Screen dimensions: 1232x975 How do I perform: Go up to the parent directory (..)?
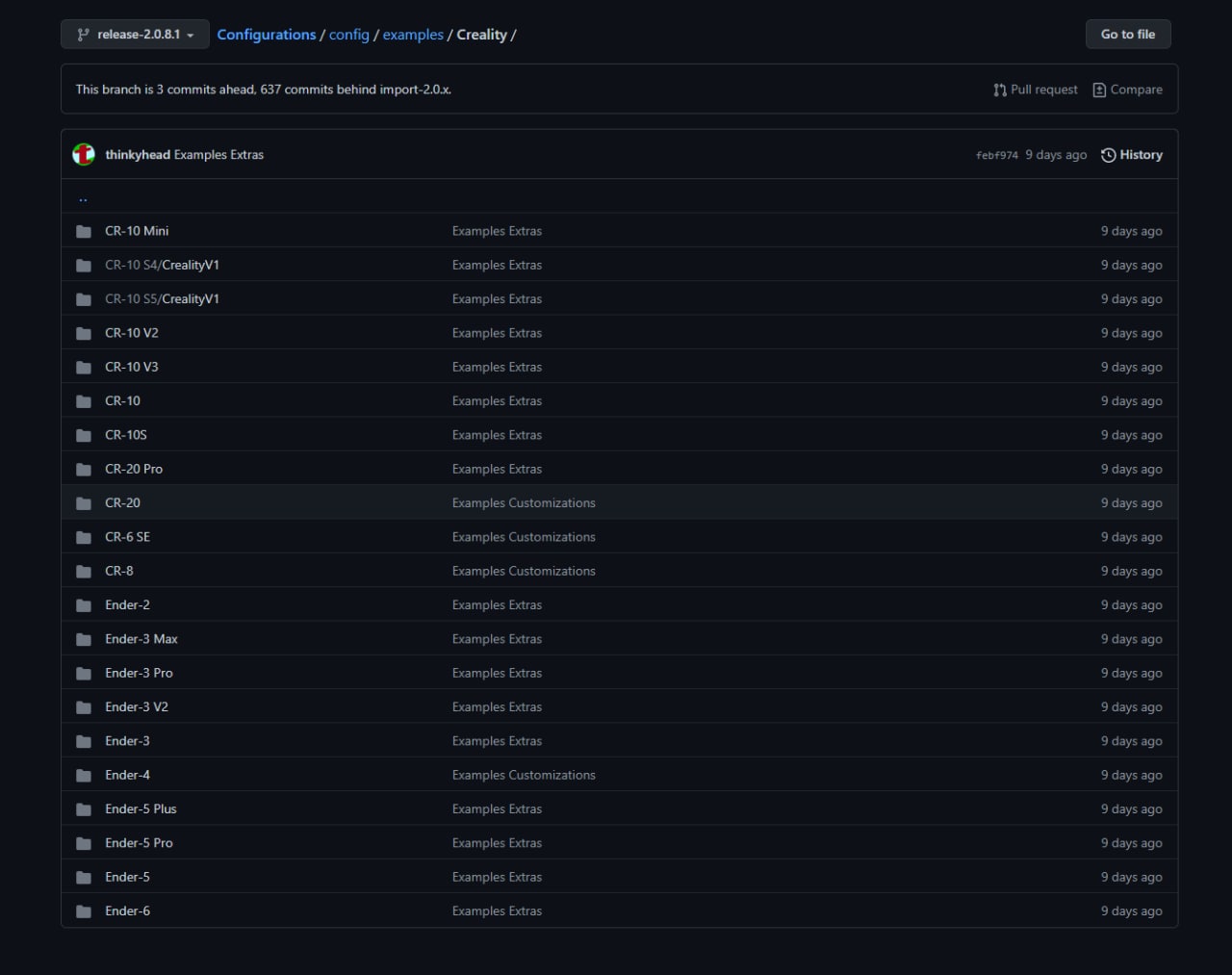pyautogui.click(x=83, y=197)
